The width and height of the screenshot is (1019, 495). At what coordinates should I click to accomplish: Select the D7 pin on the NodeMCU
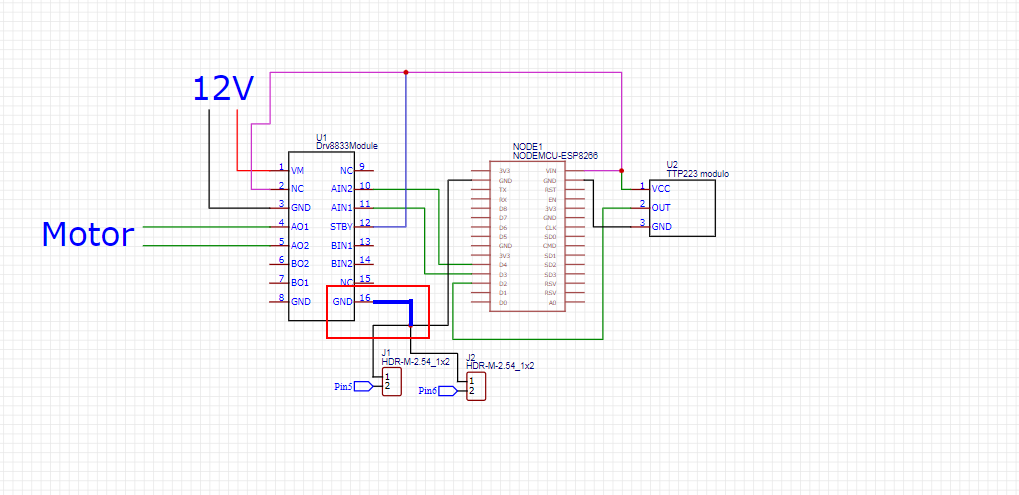tap(502, 218)
